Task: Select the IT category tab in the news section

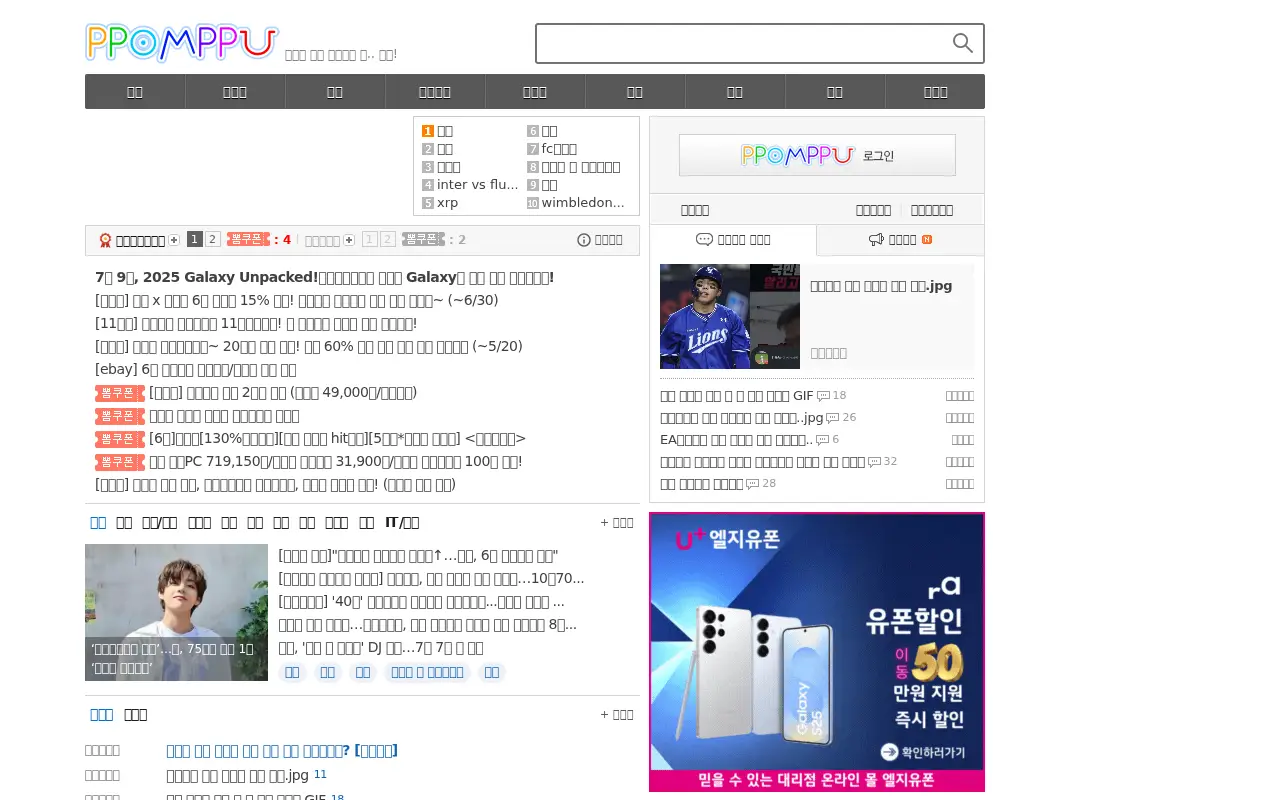Action: (x=402, y=522)
